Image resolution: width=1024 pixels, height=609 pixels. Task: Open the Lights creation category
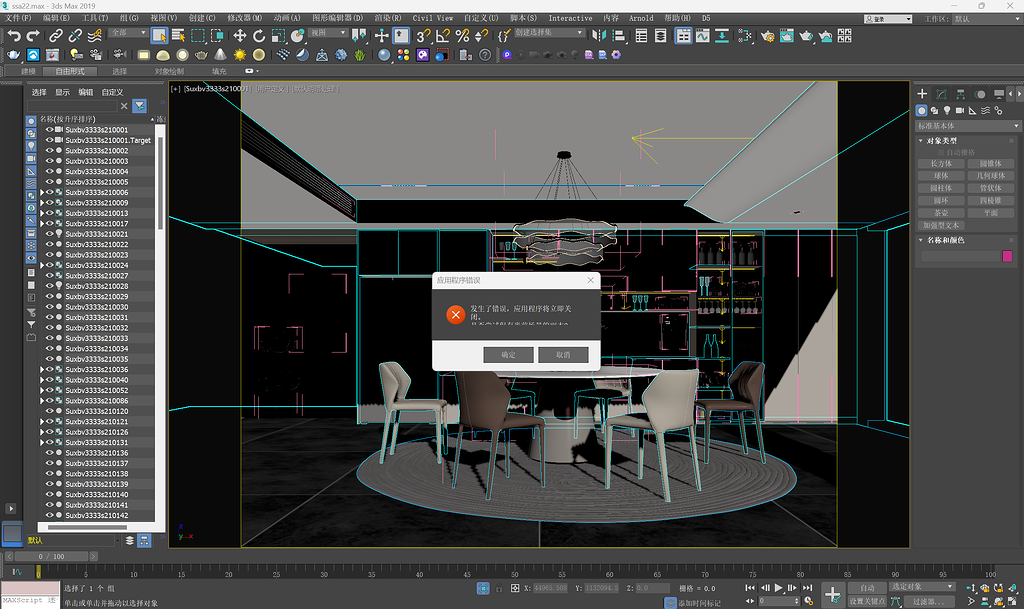click(x=945, y=111)
